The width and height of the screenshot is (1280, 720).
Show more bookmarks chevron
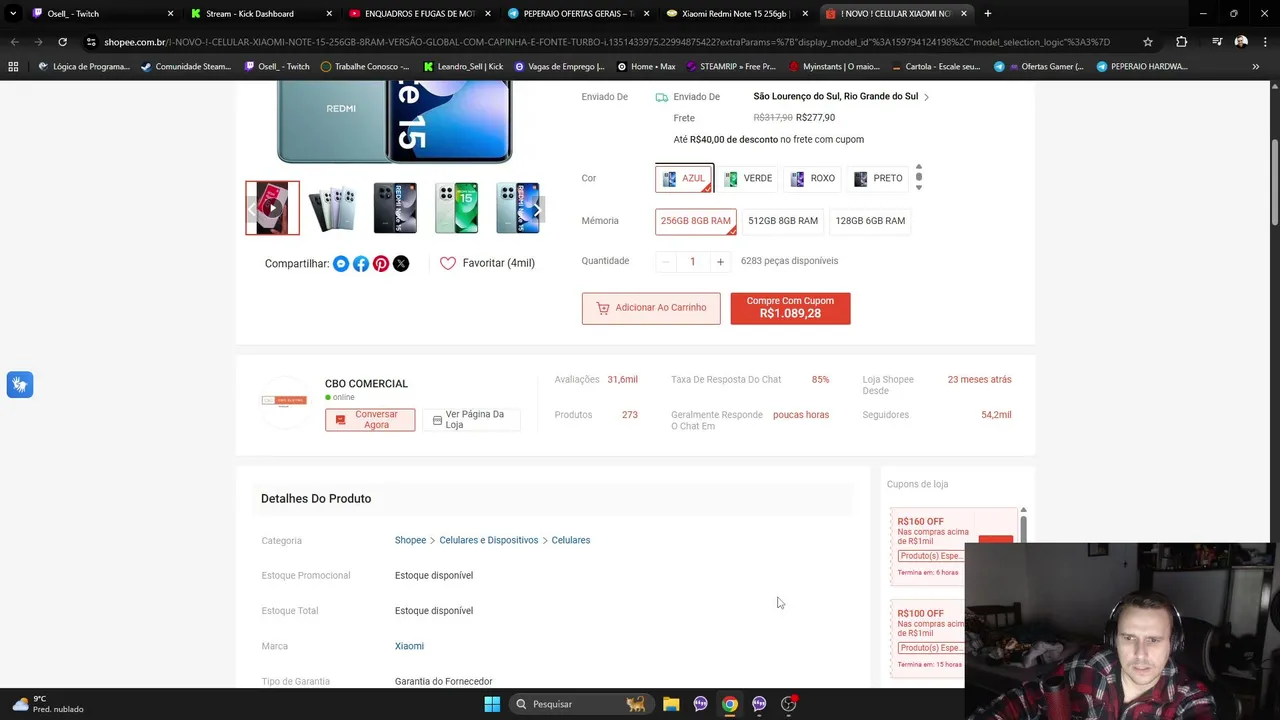click(1256, 67)
